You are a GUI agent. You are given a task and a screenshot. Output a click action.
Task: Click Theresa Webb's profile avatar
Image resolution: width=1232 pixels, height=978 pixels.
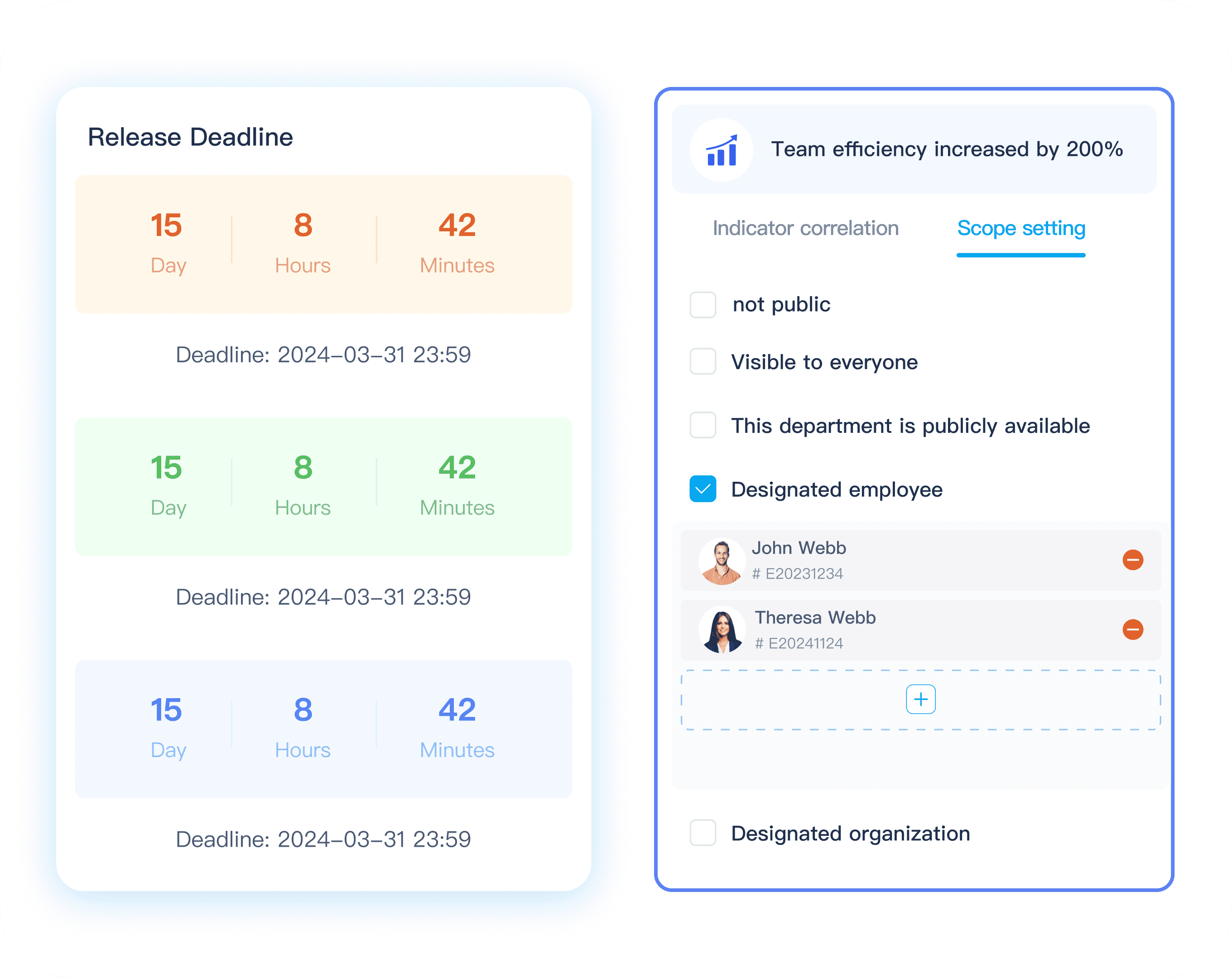coord(722,629)
